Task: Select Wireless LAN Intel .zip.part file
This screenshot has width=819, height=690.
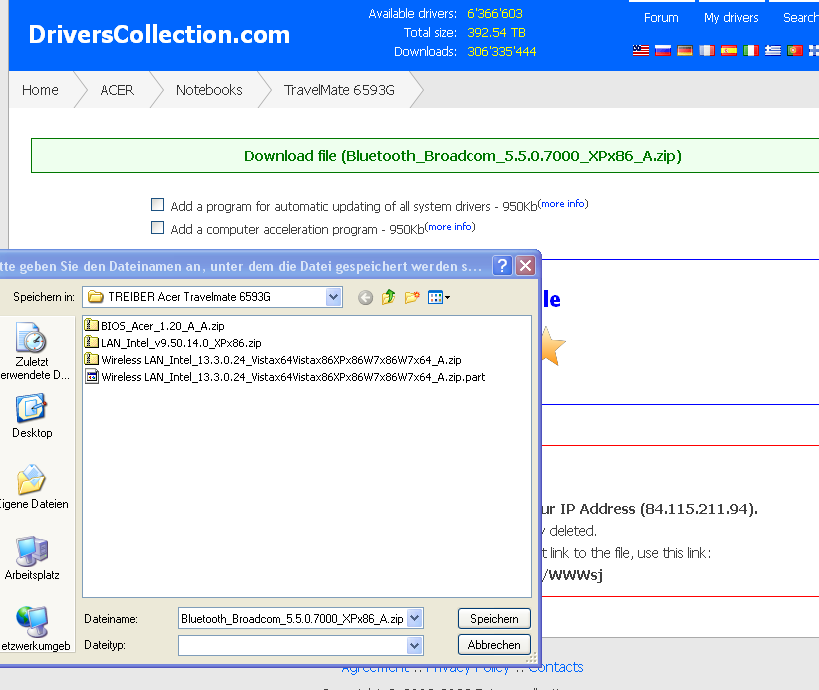Action: point(285,377)
